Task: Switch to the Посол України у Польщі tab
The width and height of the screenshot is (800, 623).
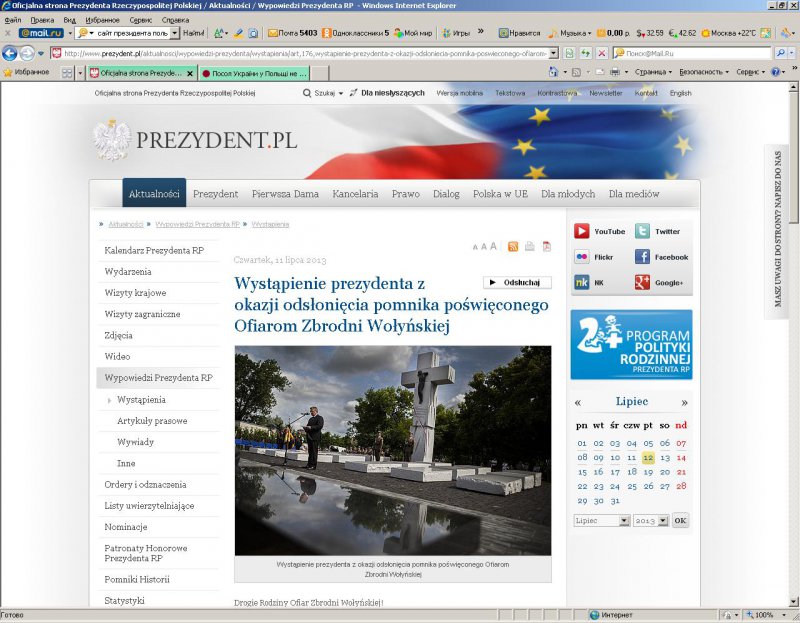Action: tap(254, 73)
